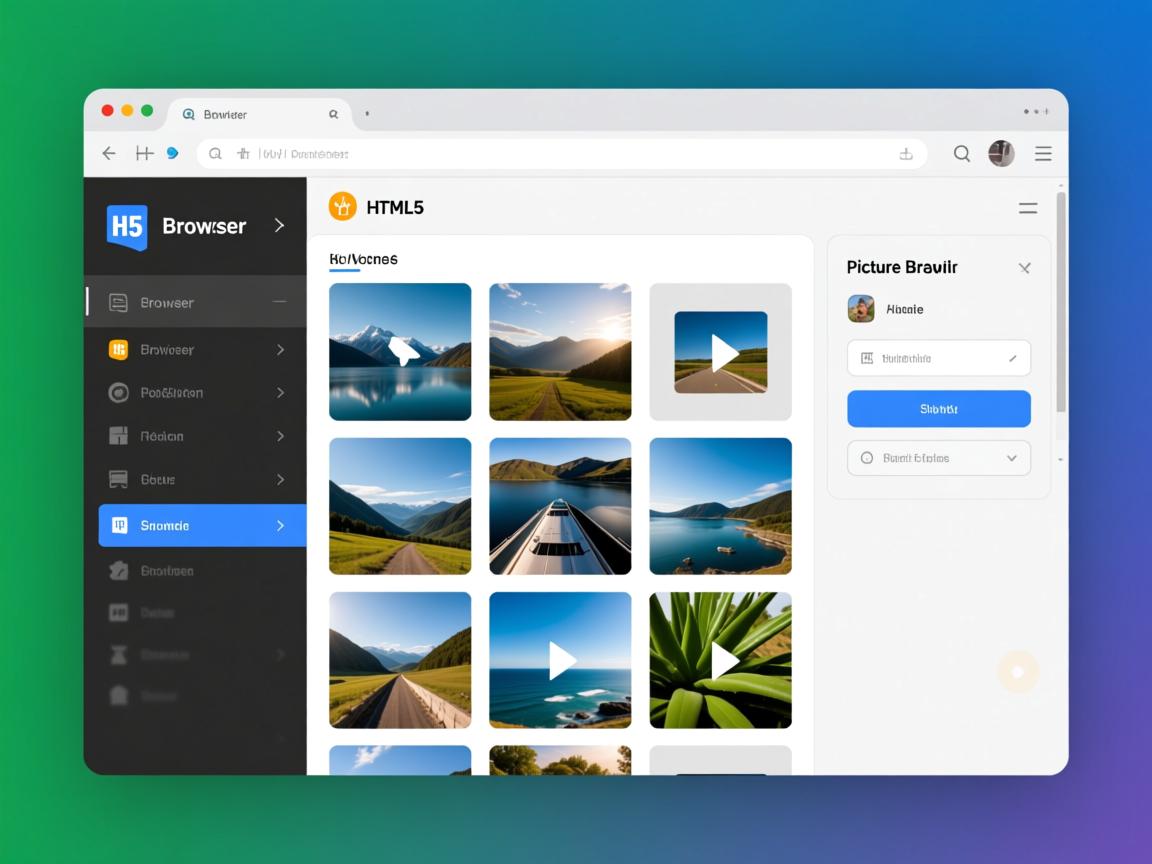Close the Picture Browser panel
Screen dimensions: 1152x864
[1024, 268]
